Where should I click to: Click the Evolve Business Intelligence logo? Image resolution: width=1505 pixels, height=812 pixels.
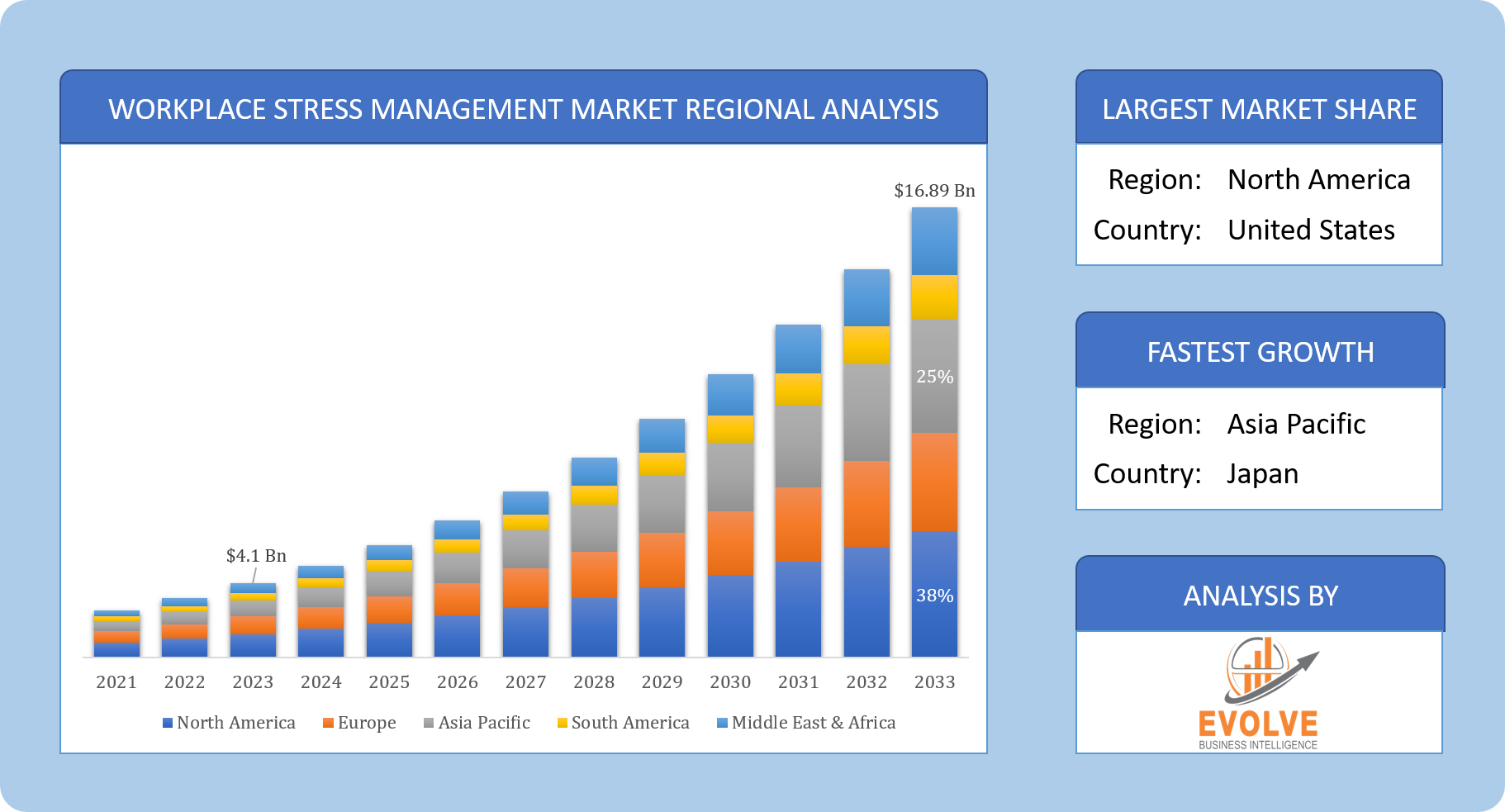tap(1258, 692)
